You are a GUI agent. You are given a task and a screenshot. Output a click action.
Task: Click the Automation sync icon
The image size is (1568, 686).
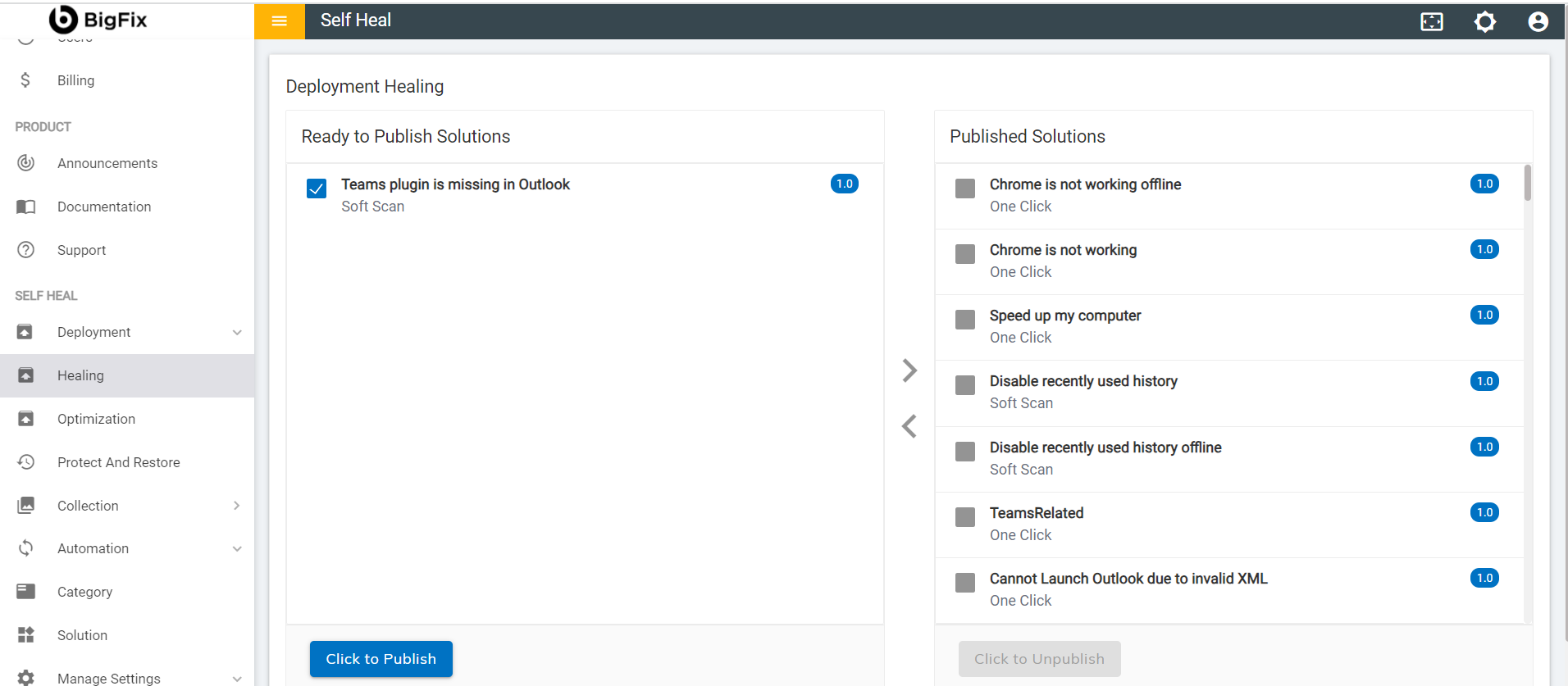26,548
